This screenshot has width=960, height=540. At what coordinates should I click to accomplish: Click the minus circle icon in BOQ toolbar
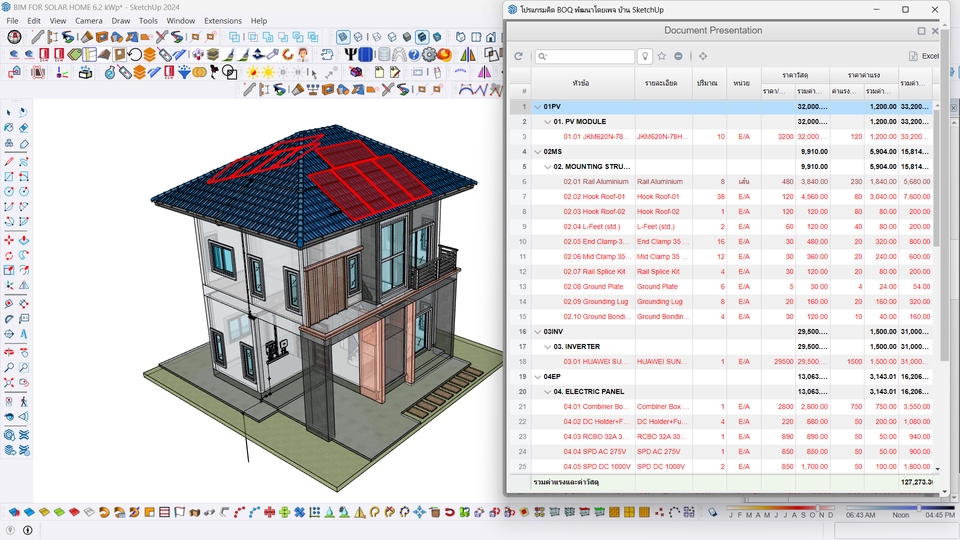coord(678,56)
